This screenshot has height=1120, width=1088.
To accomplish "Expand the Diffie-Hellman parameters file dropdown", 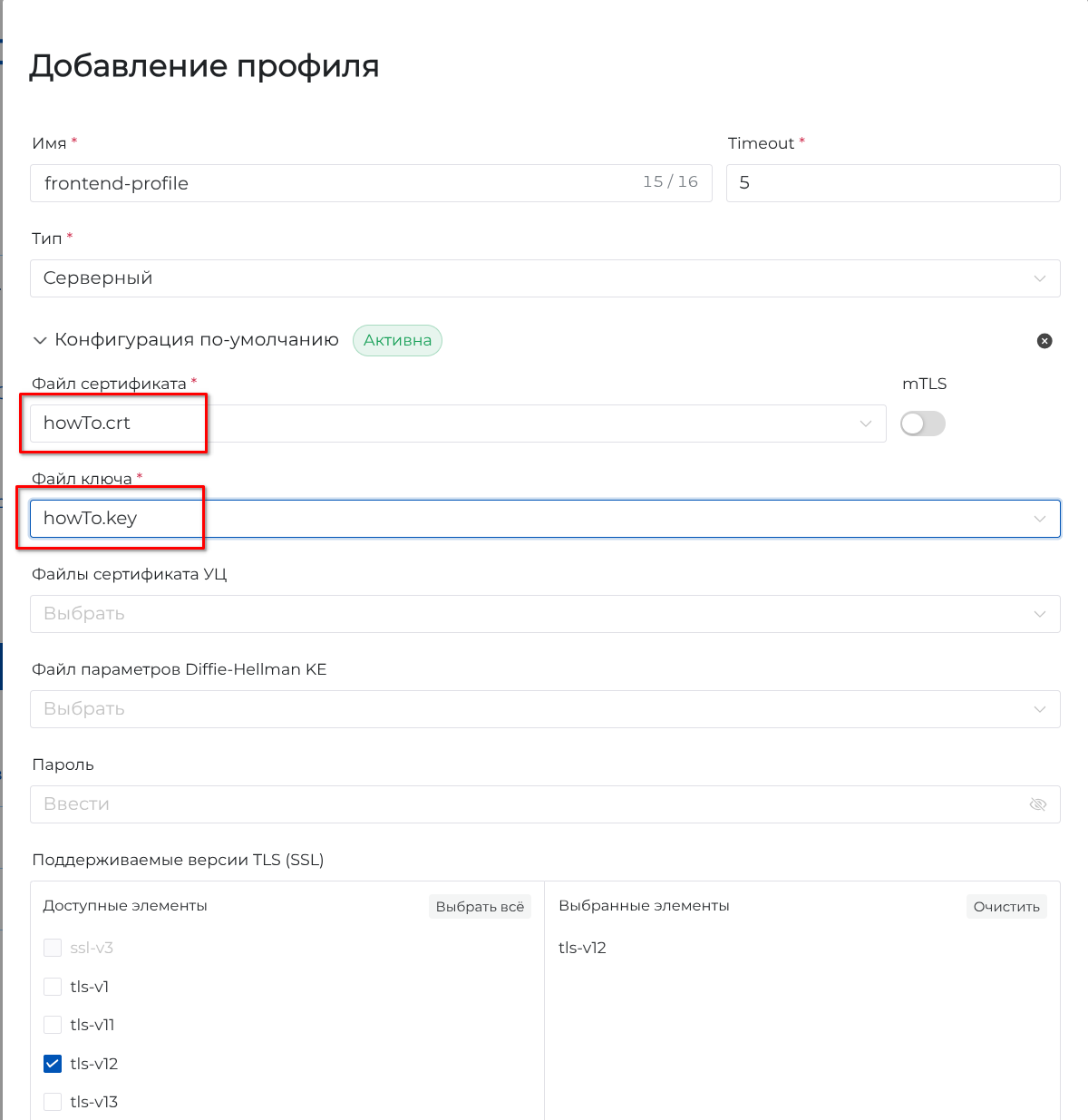I will point(544,709).
